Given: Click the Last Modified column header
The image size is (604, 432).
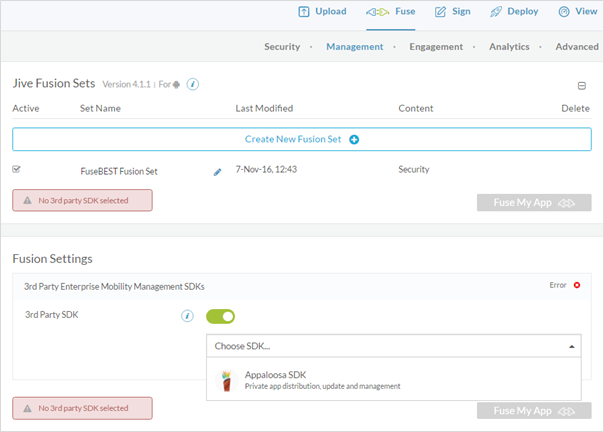Looking at the screenshot, I should tap(264, 108).
